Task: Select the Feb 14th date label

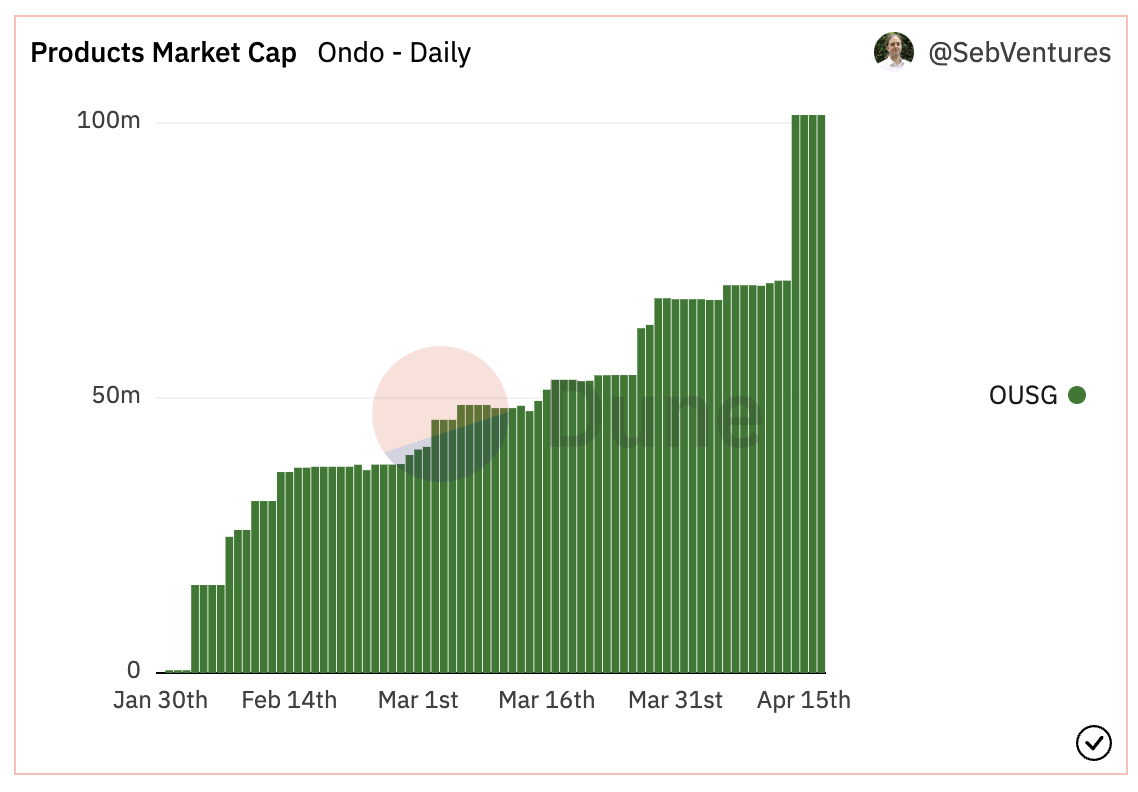Action: (289, 700)
